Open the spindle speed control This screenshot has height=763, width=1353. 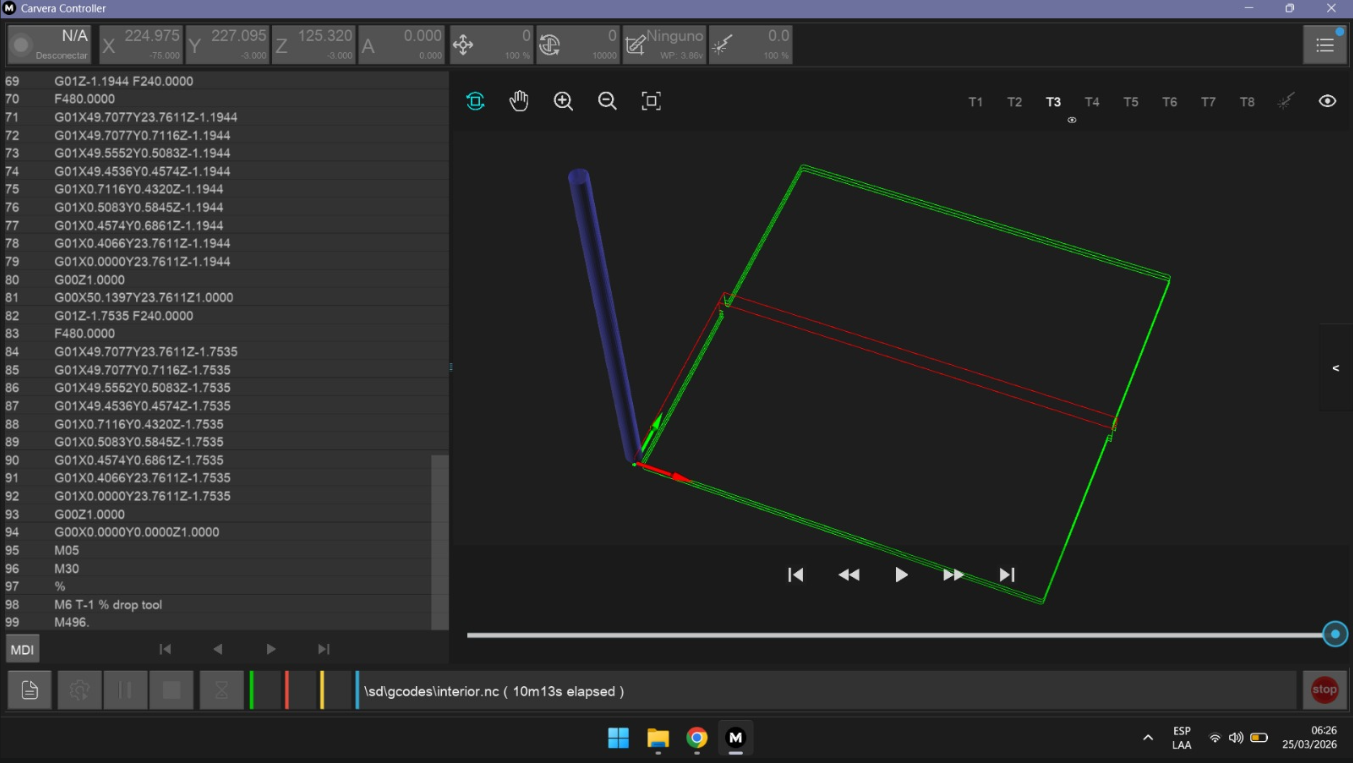tap(578, 45)
